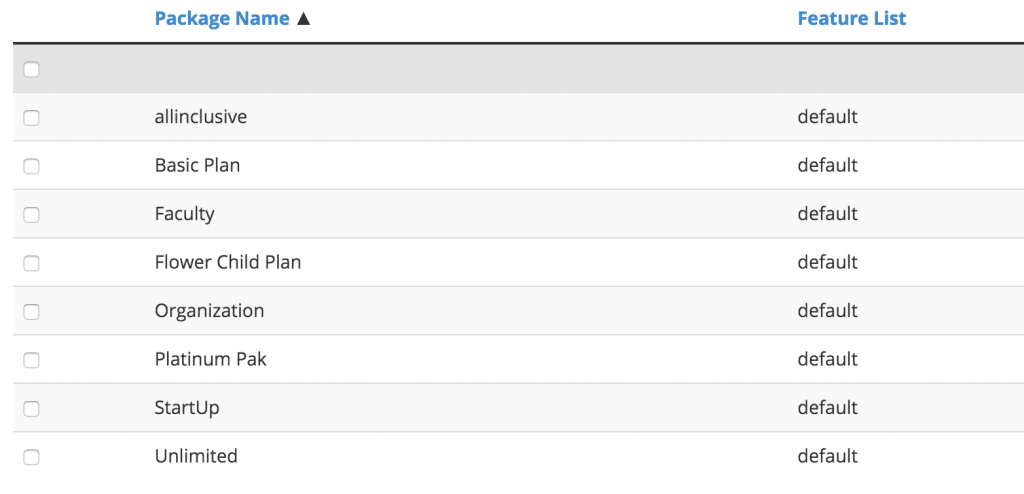1024x494 pixels.
Task: Click the default feature list for Unlimited
Action: click(x=827, y=455)
